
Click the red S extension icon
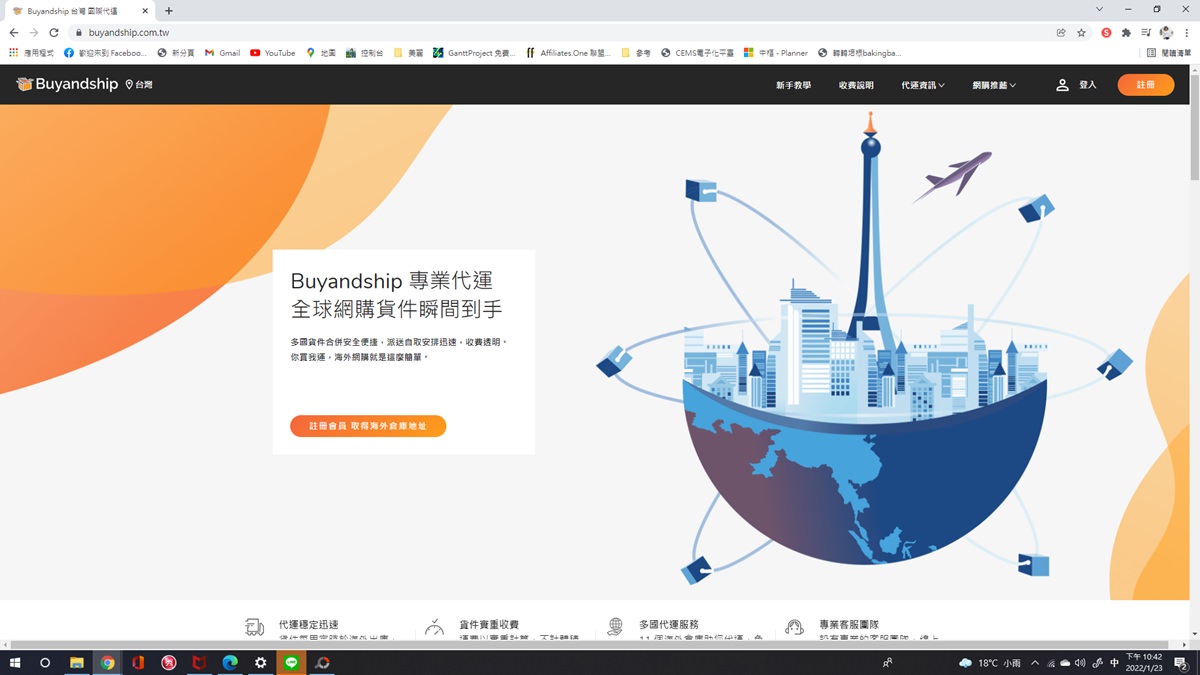pos(1106,32)
